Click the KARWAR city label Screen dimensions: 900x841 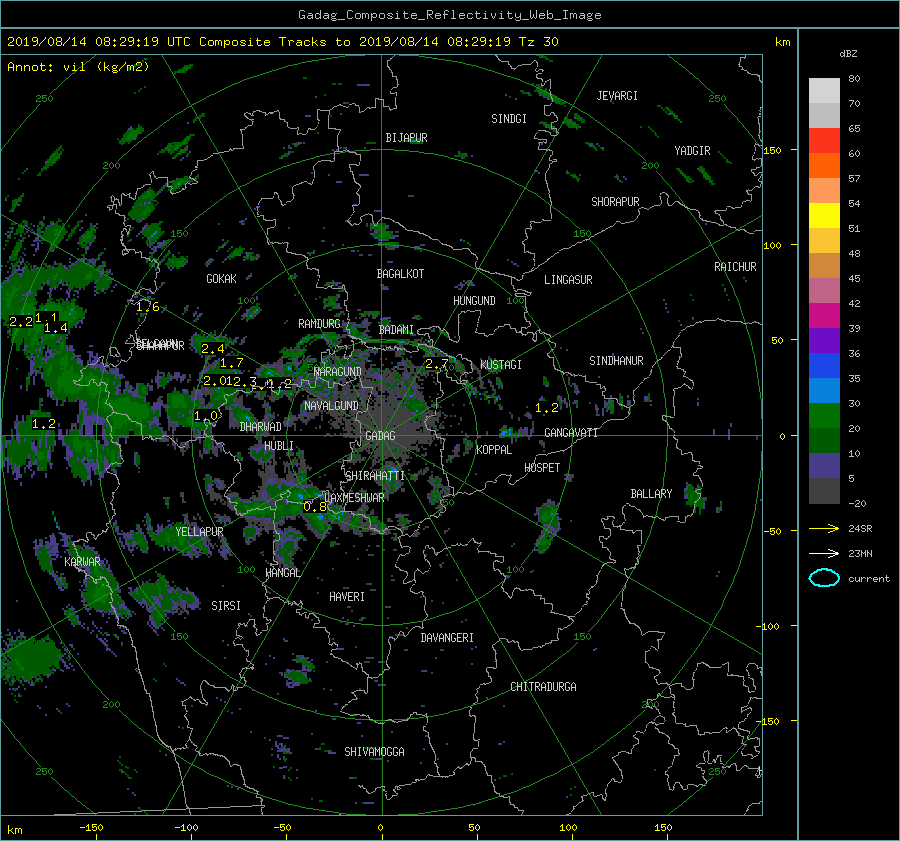coord(82,562)
